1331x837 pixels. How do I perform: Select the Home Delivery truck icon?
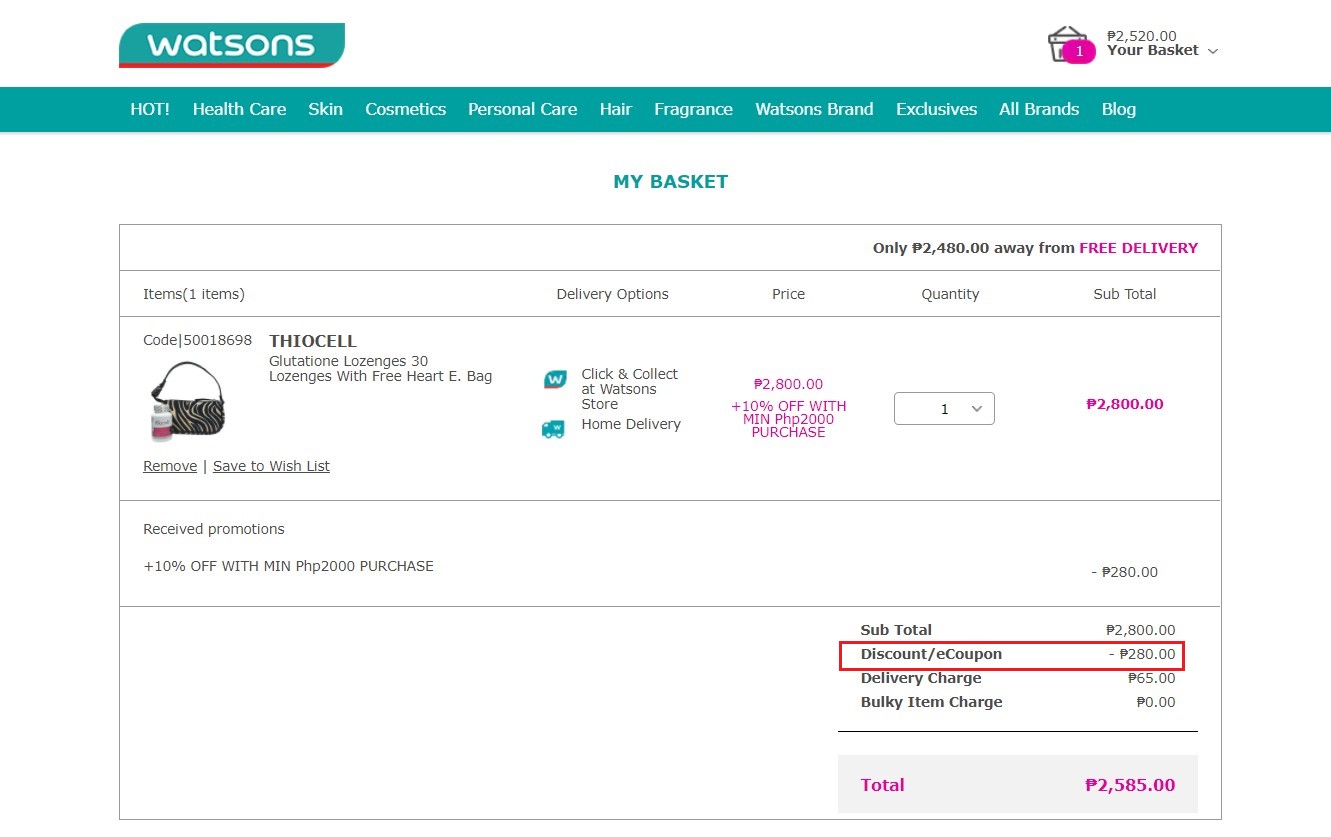(554, 429)
